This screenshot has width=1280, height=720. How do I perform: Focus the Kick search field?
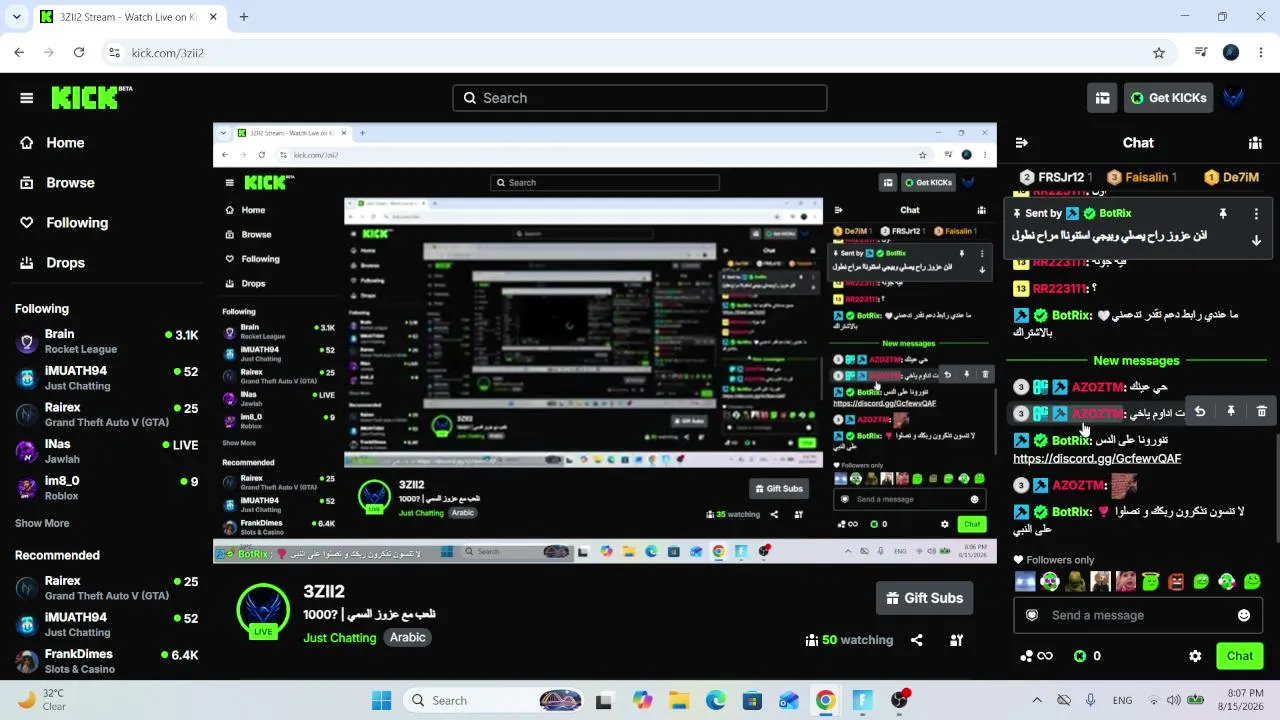click(640, 98)
